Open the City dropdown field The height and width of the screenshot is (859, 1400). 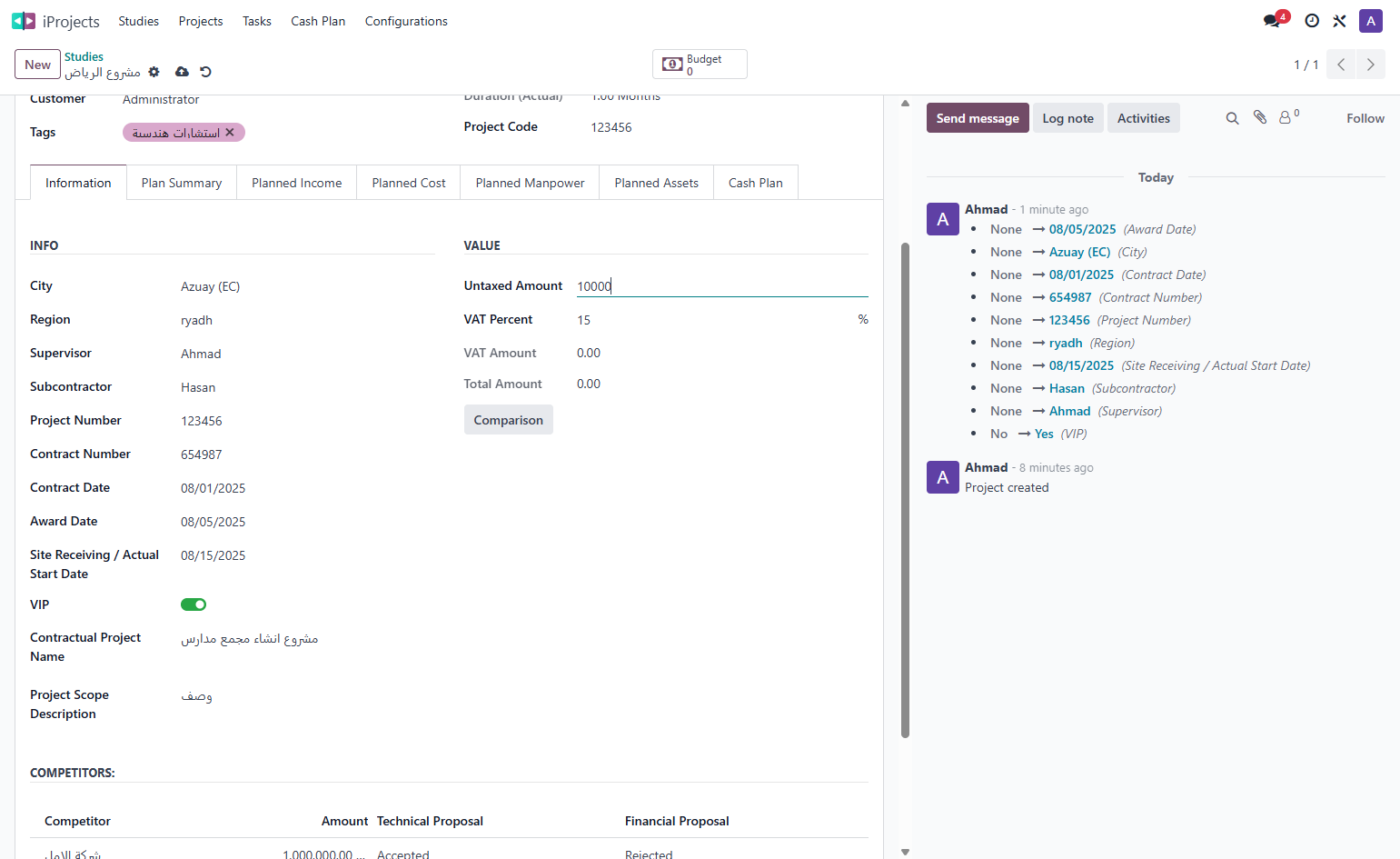pos(307,286)
